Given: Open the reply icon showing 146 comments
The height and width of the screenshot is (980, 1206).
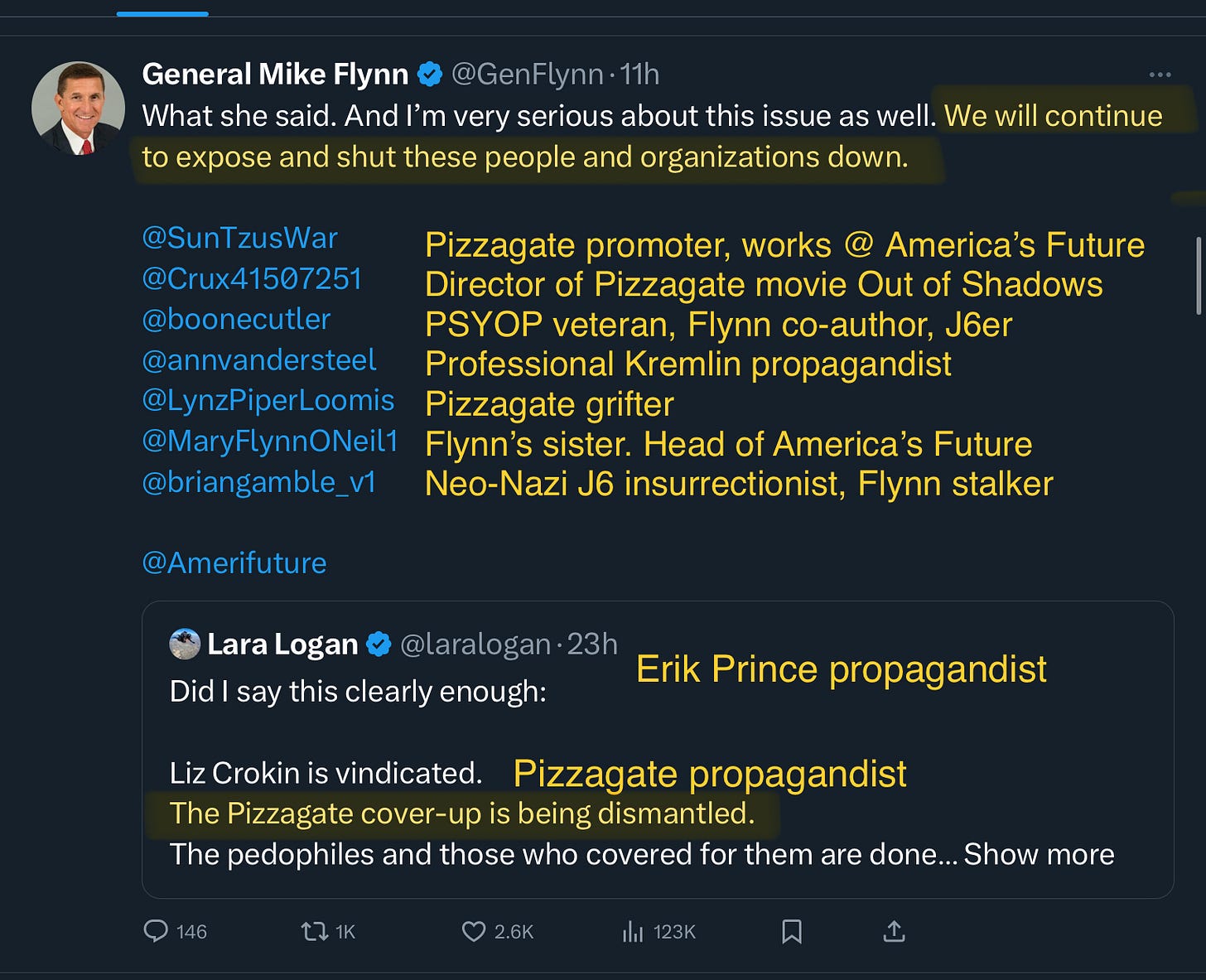Looking at the screenshot, I should point(156,931).
